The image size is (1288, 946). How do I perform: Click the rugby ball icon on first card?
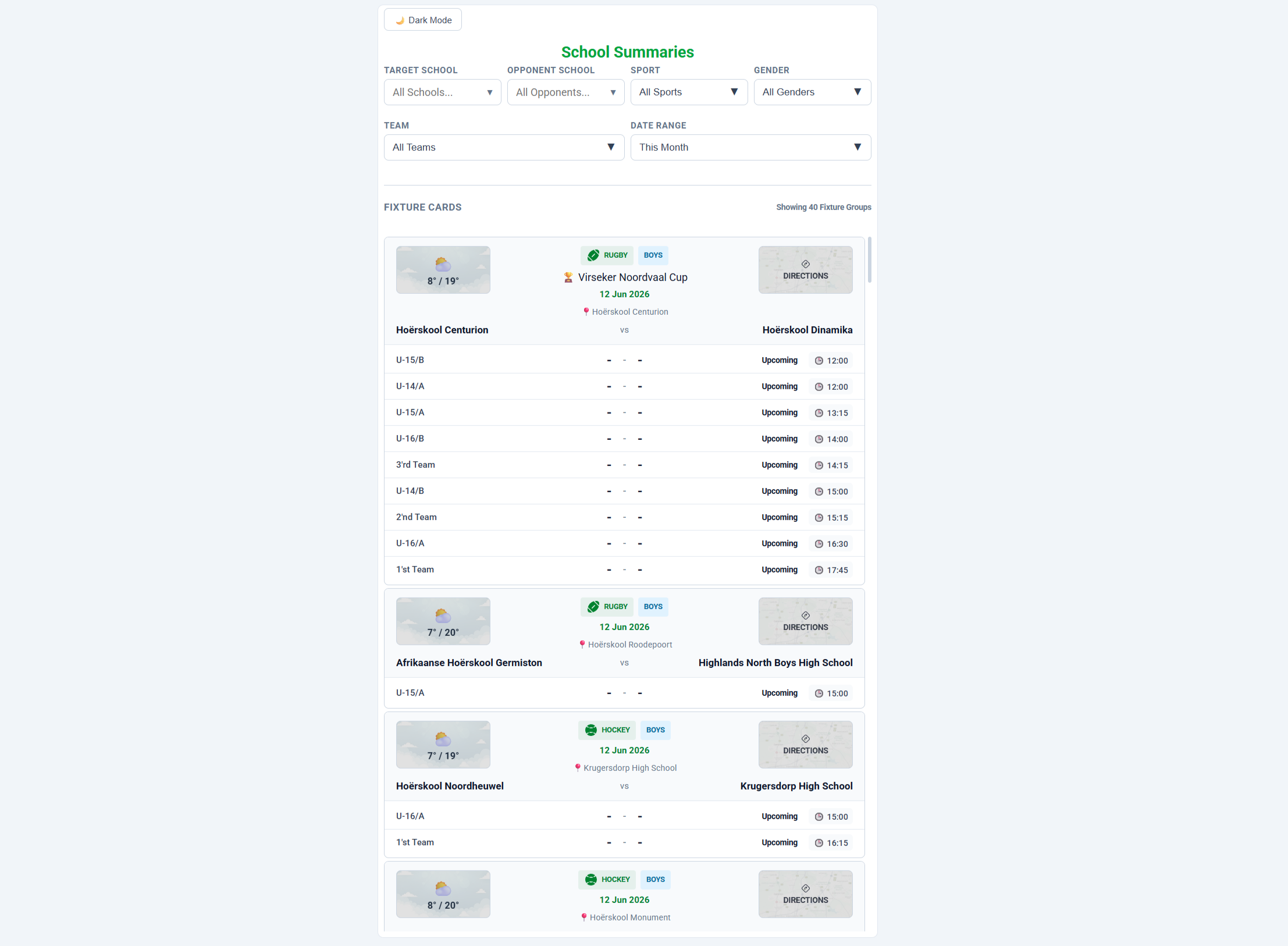pos(593,255)
